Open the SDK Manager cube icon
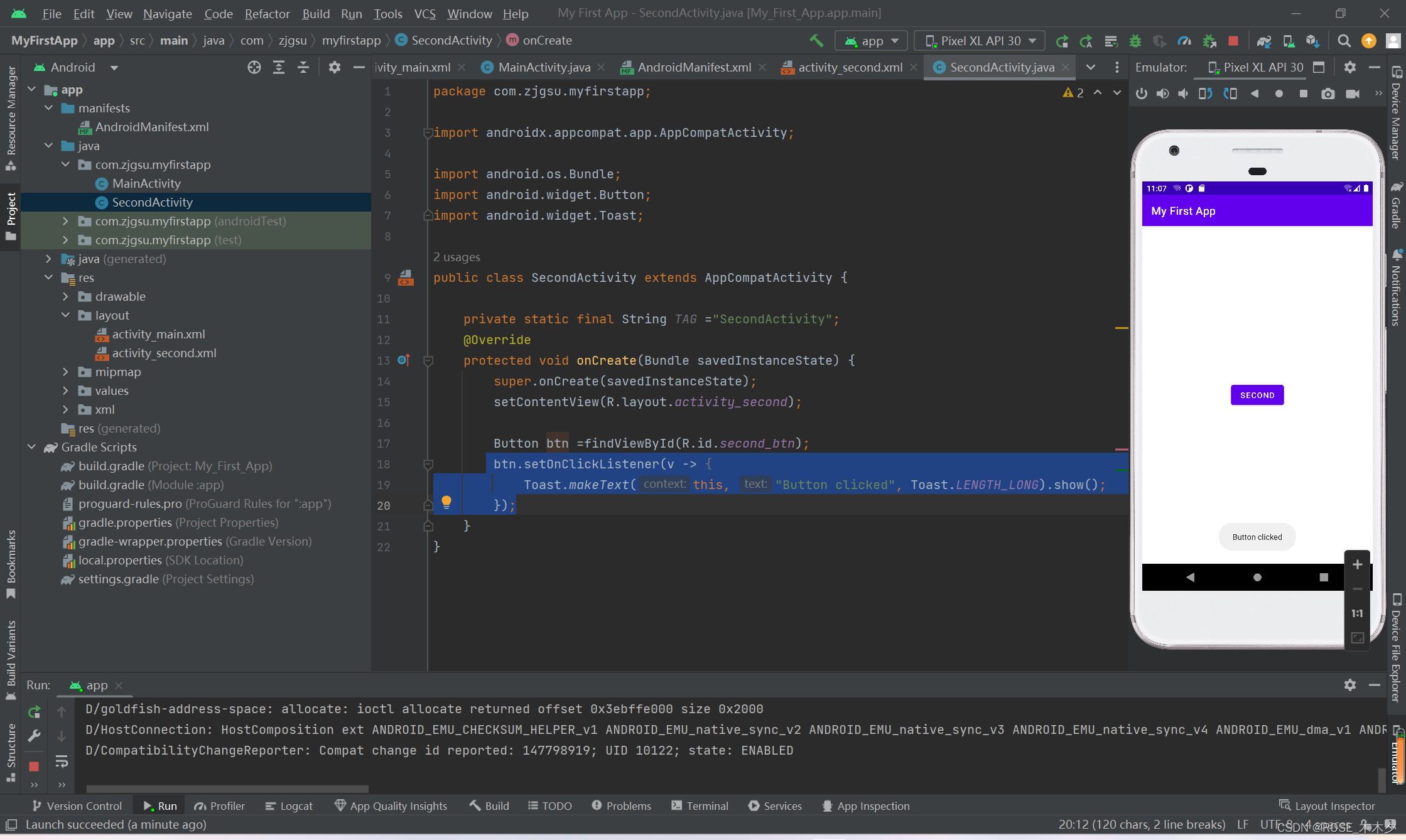 1312,41
